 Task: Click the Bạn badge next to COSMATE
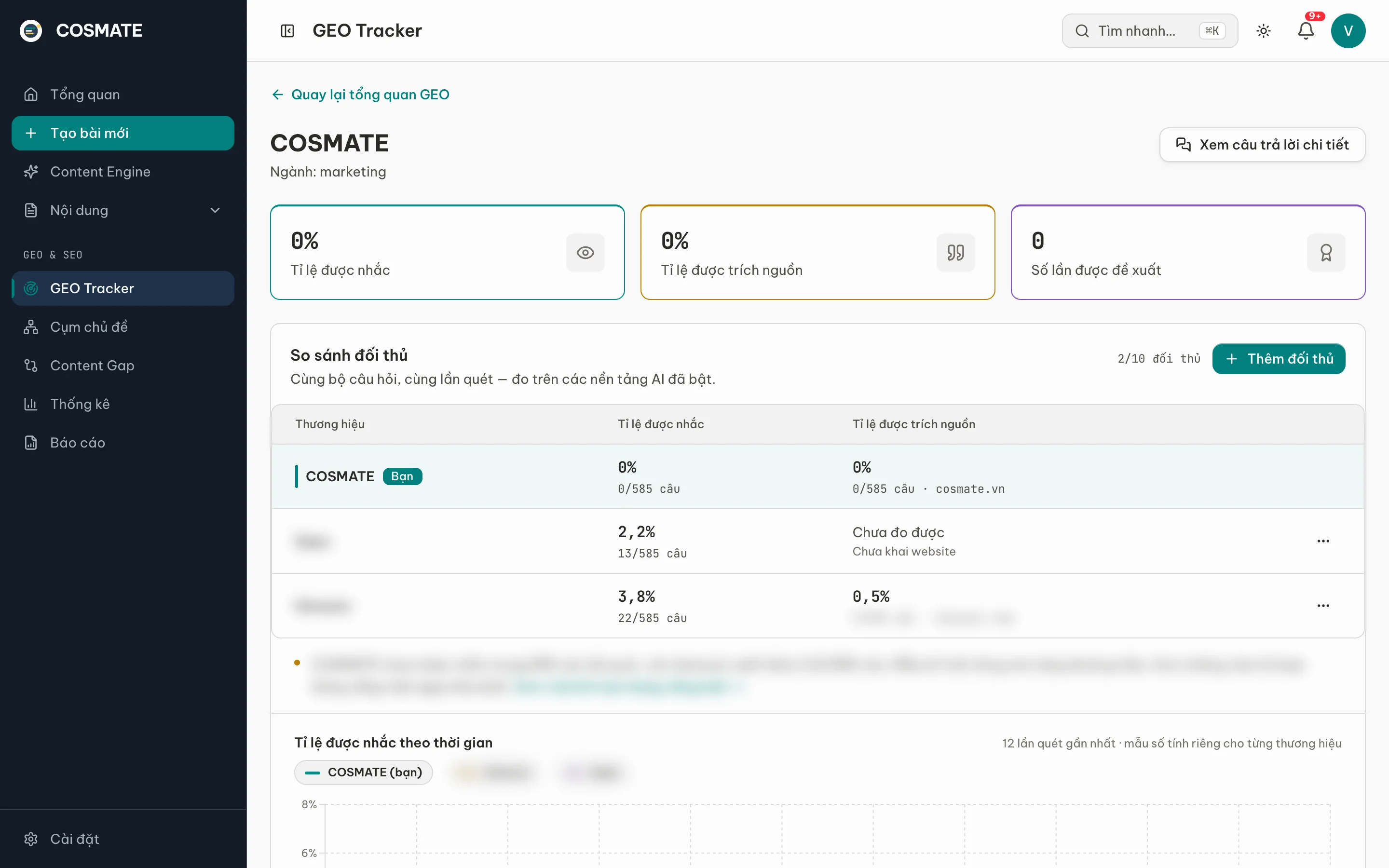click(x=402, y=476)
